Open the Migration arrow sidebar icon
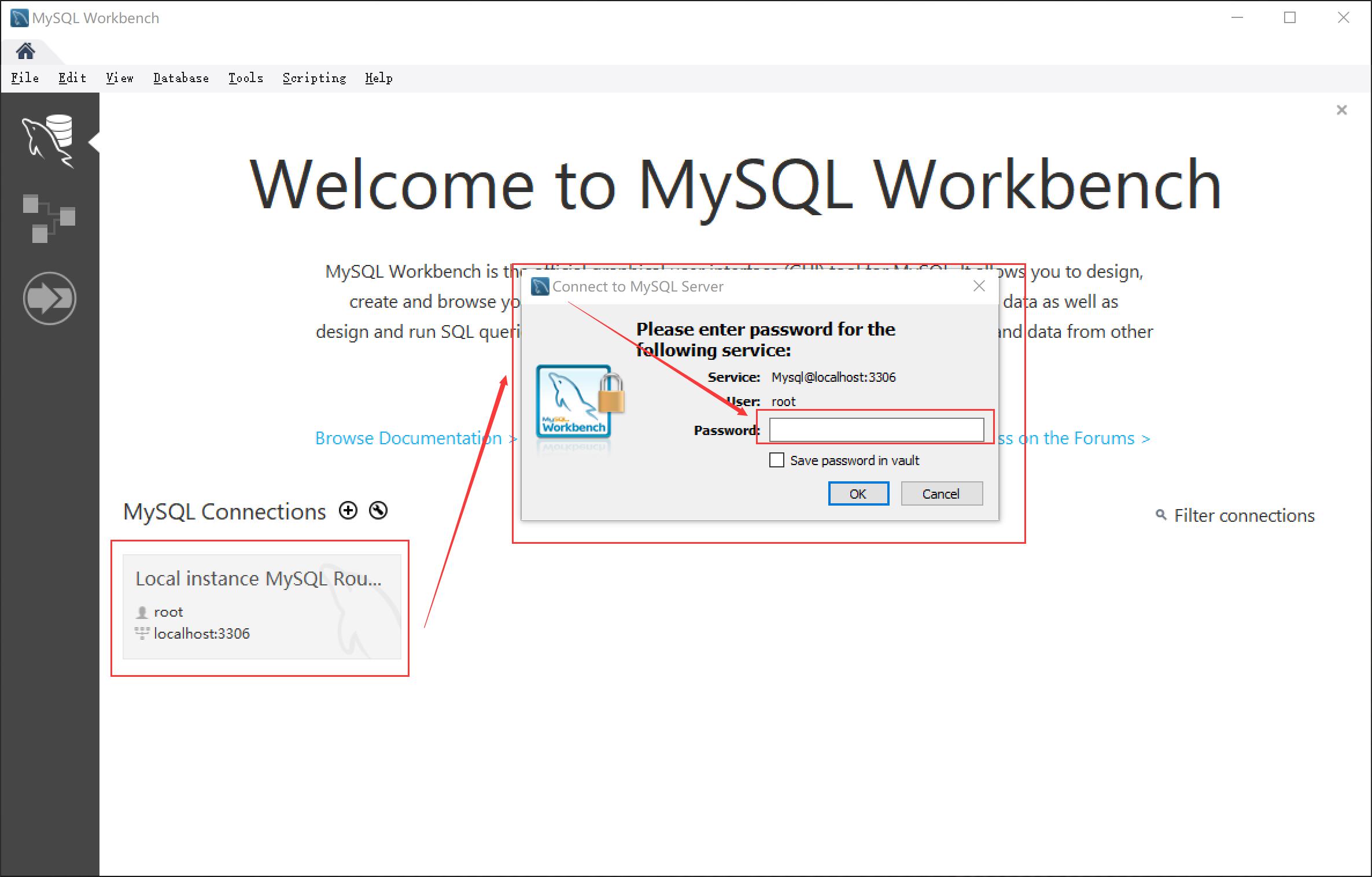 (x=50, y=299)
